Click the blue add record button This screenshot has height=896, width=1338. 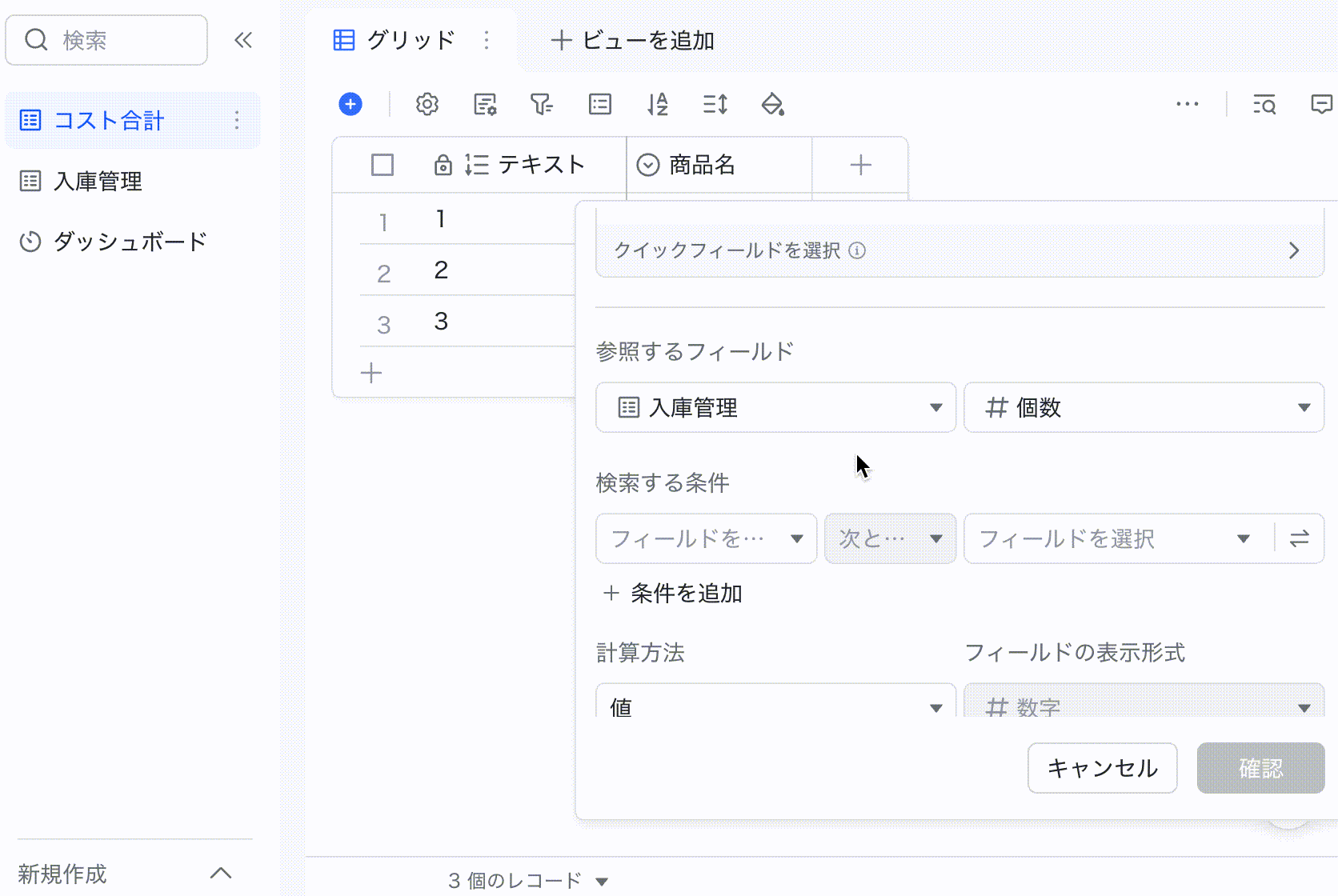pyautogui.click(x=351, y=104)
